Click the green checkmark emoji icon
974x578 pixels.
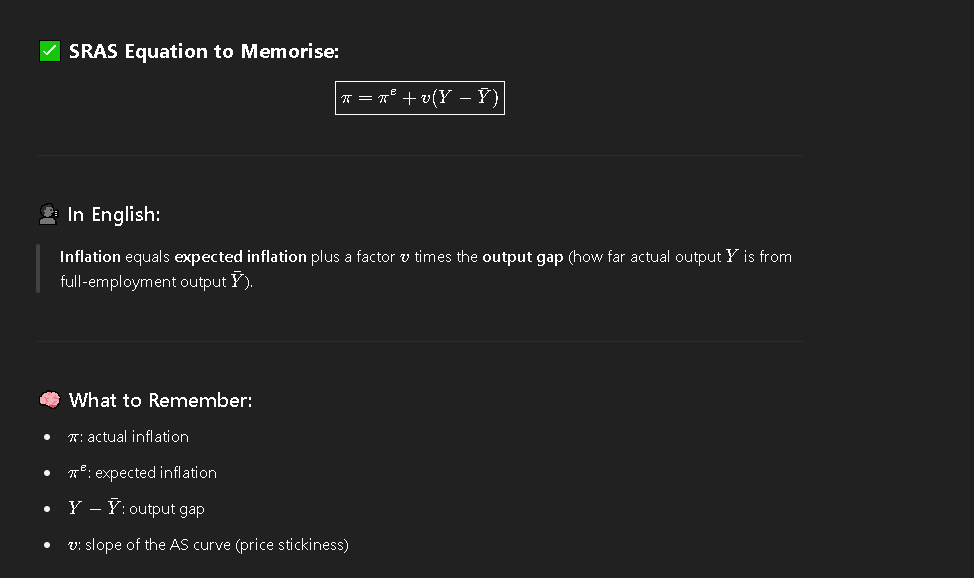50,51
